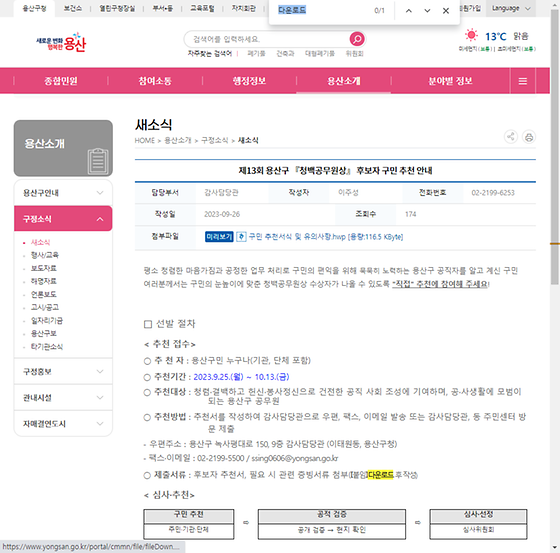Screen dimensions: 560x553
Task: Open the 참여소통 main menu
Action: 155,81
